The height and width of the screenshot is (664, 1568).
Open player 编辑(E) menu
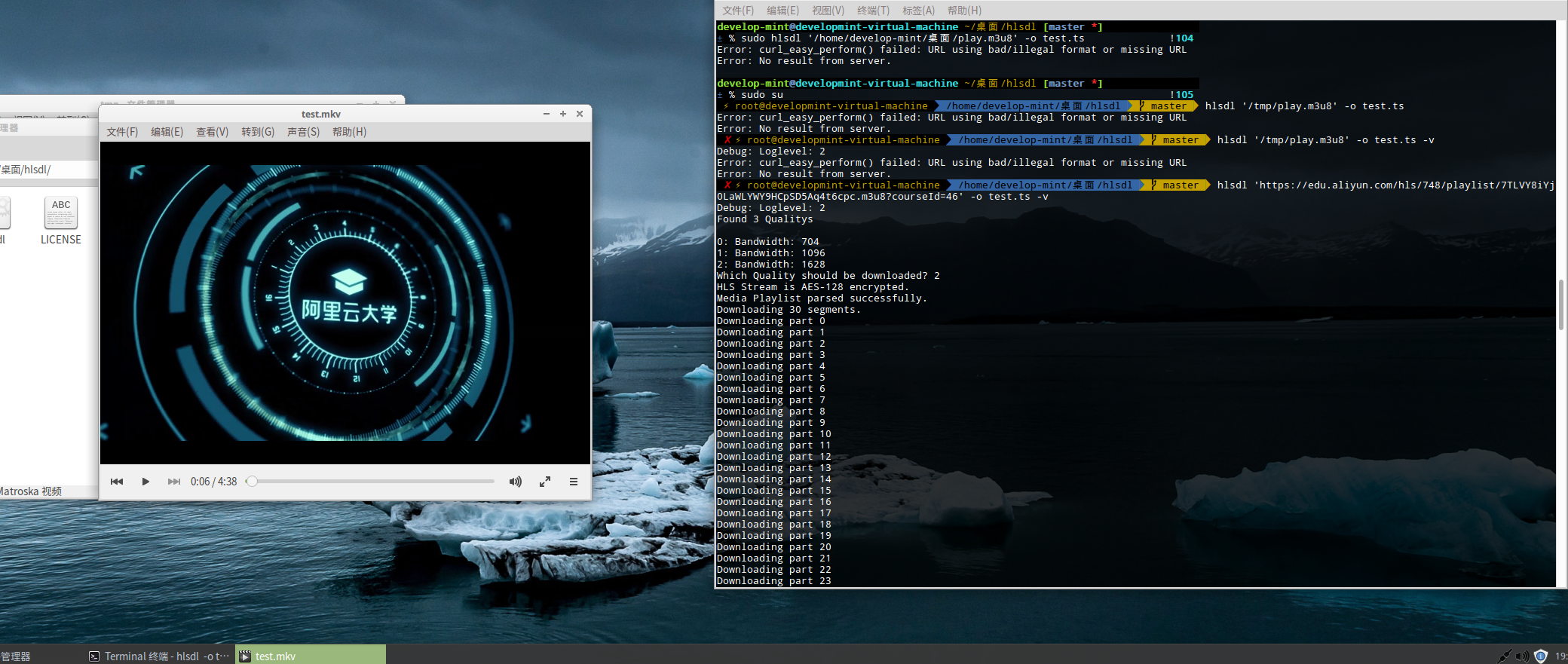pyautogui.click(x=167, y=132)
